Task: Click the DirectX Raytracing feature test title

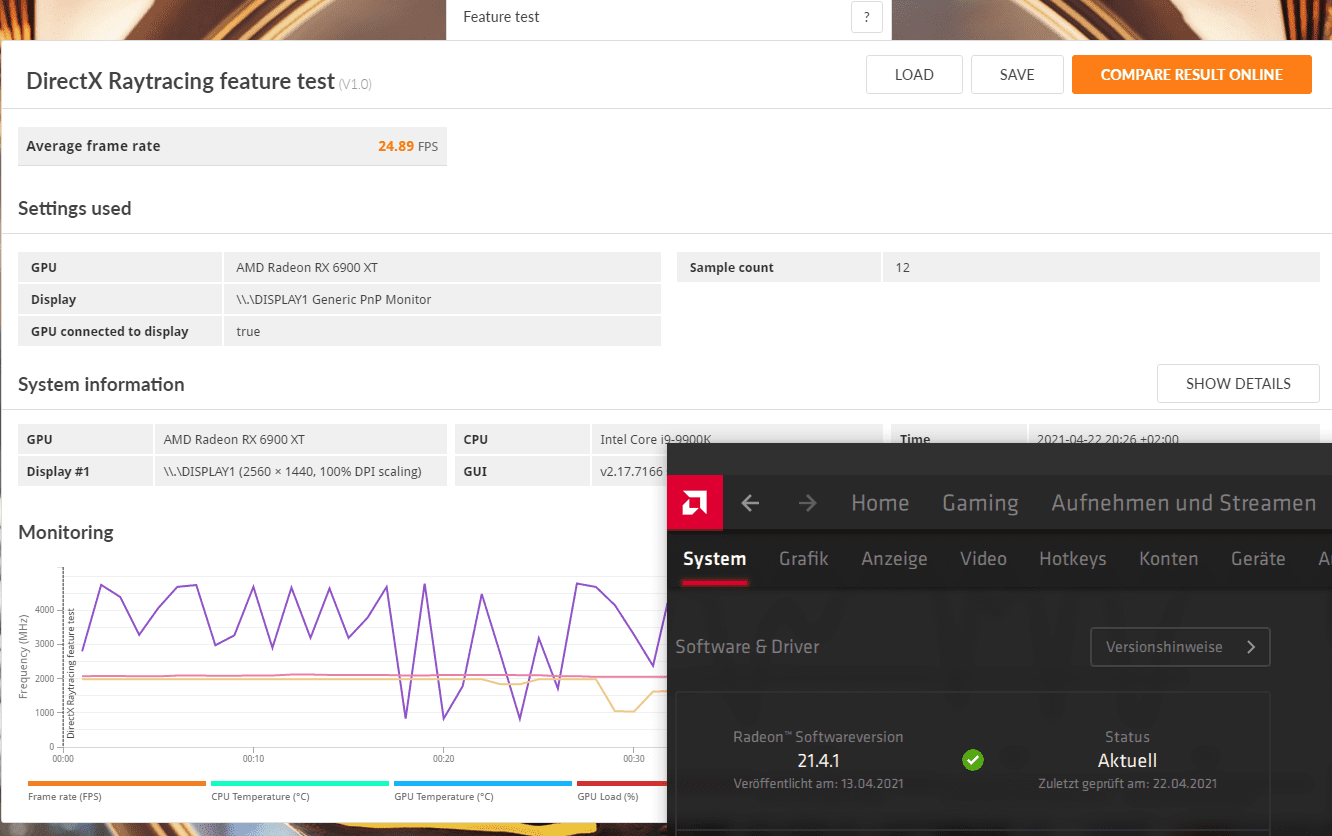Action: point(180,81)
